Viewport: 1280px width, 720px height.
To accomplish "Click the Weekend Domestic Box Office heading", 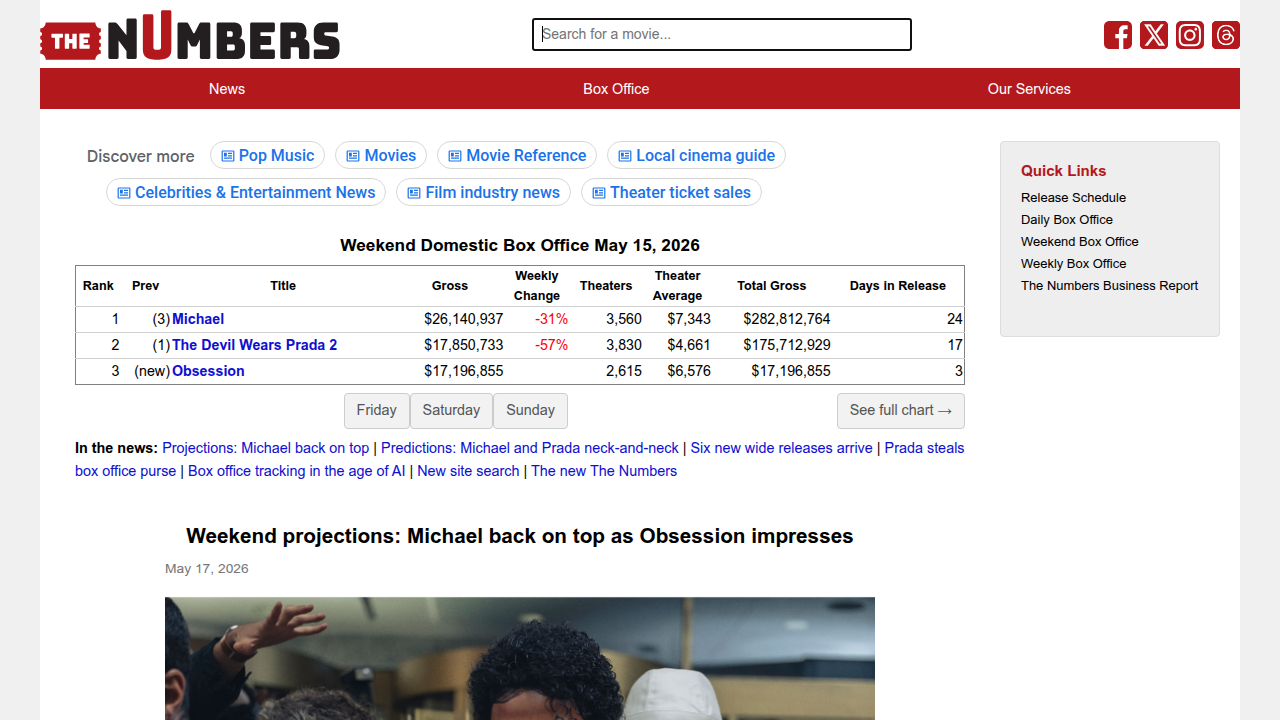I will 520,245.
